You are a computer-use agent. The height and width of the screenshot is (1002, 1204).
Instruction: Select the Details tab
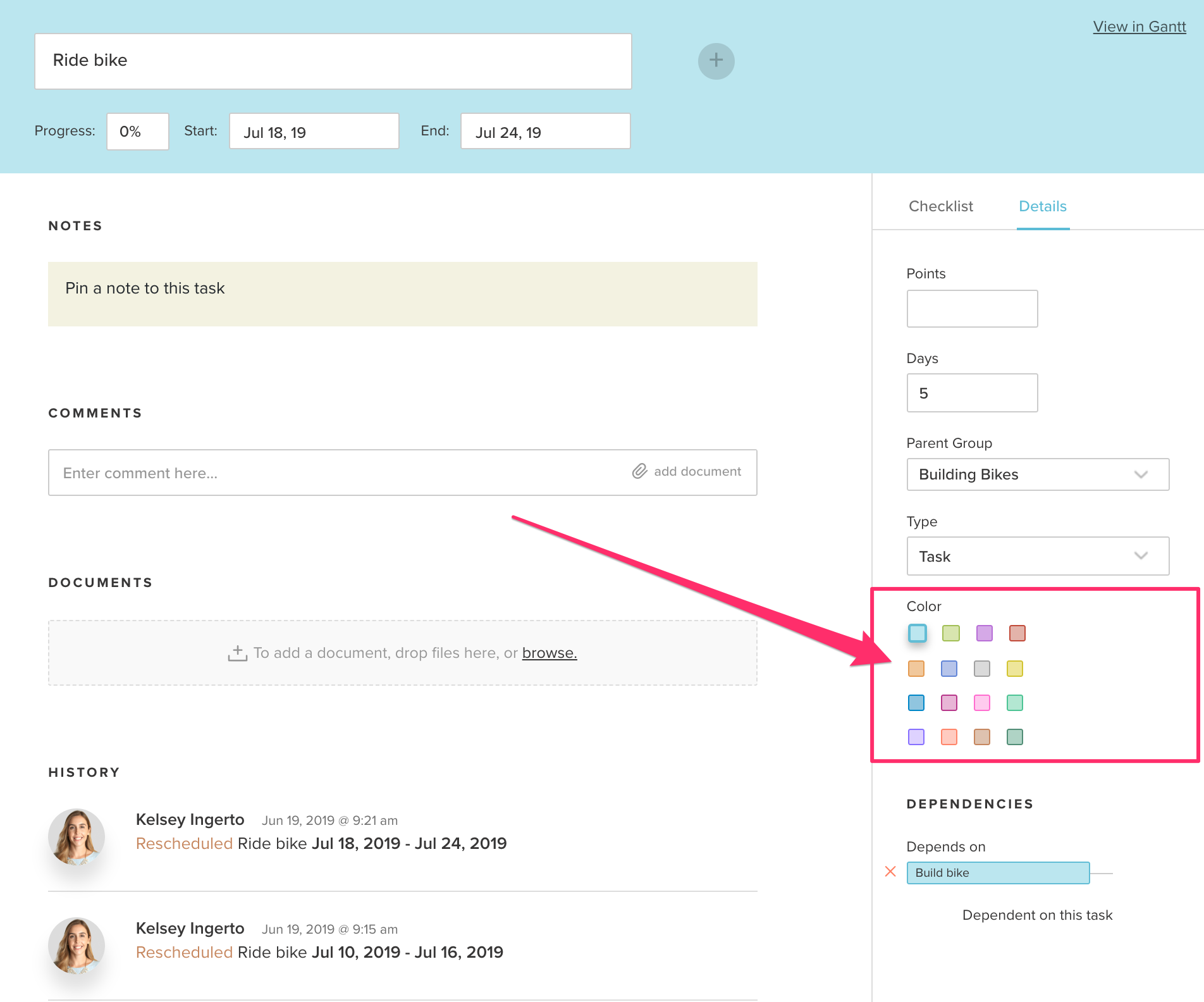pos(1042,206)
